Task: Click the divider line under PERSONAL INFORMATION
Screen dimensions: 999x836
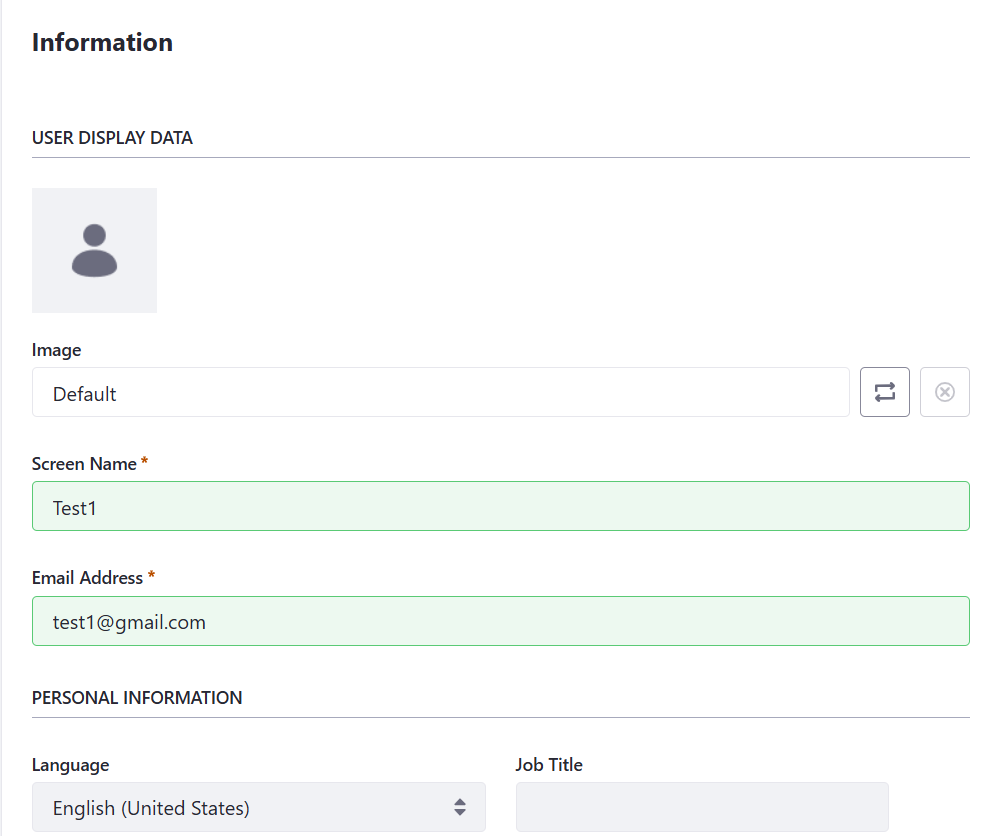Action: [501, 717]
